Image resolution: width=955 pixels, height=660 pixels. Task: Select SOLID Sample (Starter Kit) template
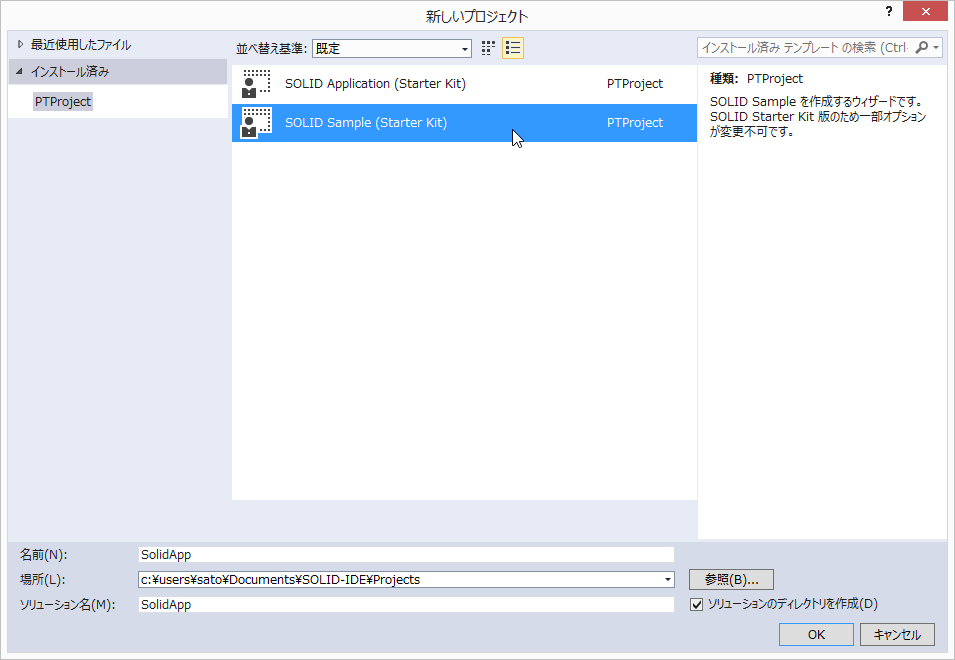coord(366,123)
